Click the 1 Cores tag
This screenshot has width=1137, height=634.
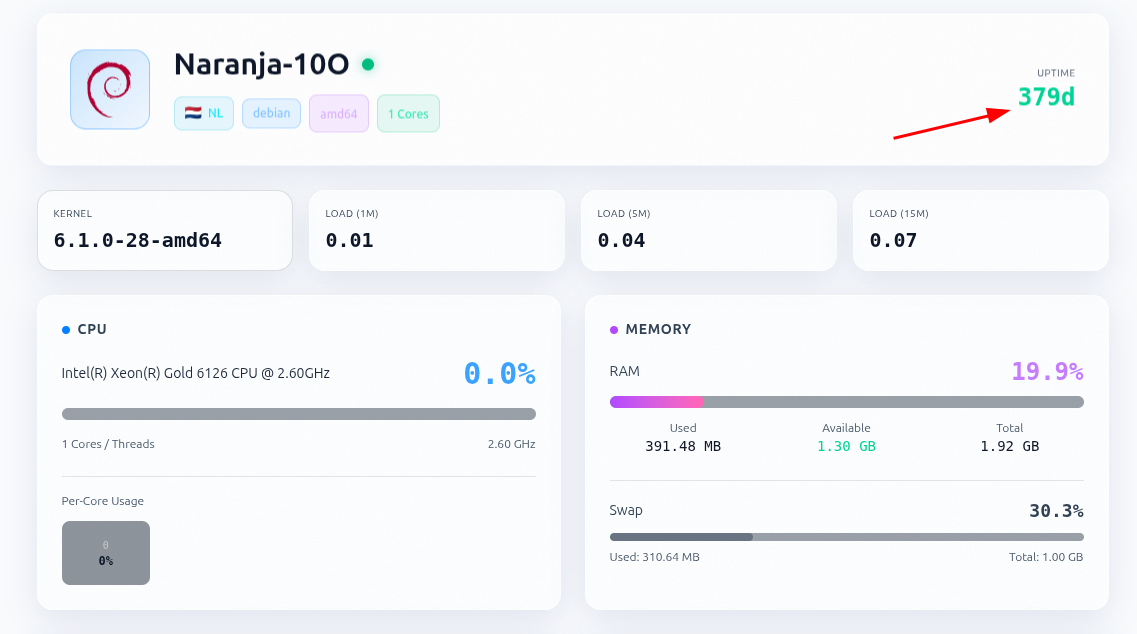[x=408, y=114]
